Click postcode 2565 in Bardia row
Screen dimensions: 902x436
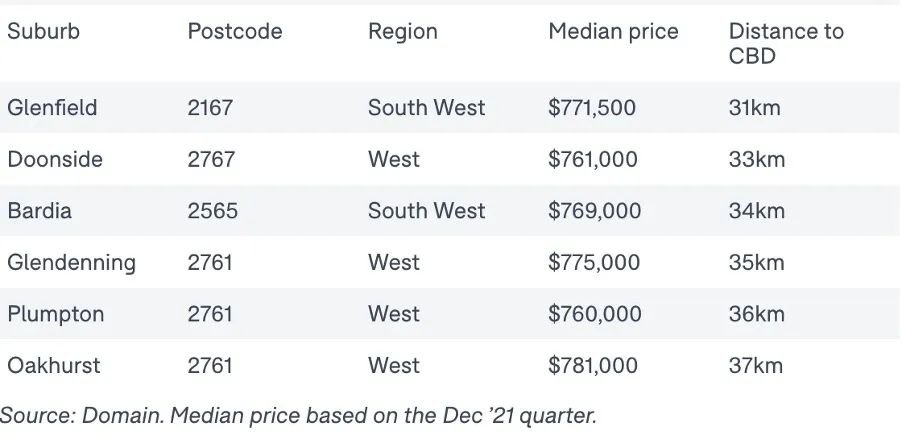click(x=212, y=211)
